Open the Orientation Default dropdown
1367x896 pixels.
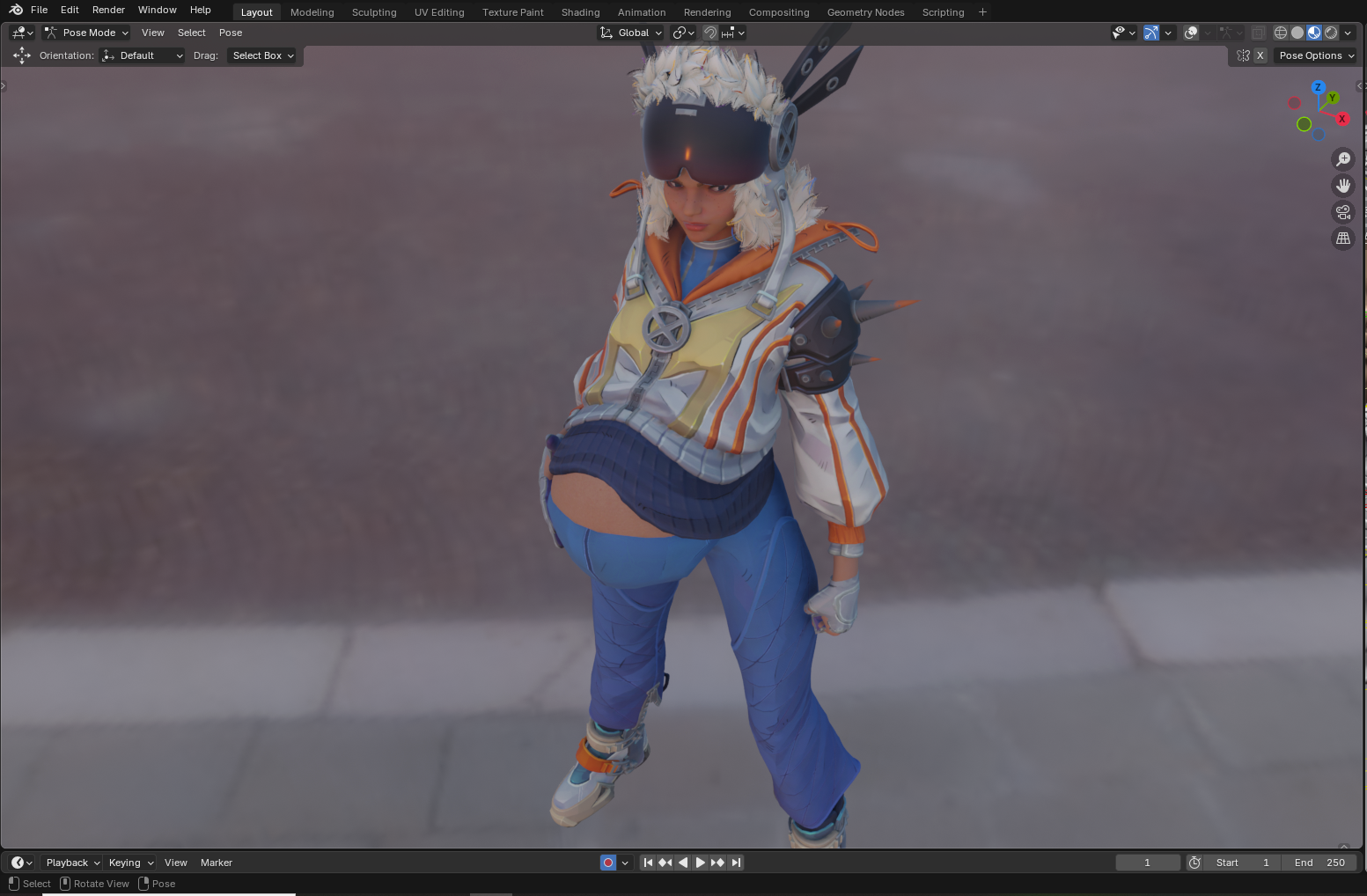pos(143,55)
